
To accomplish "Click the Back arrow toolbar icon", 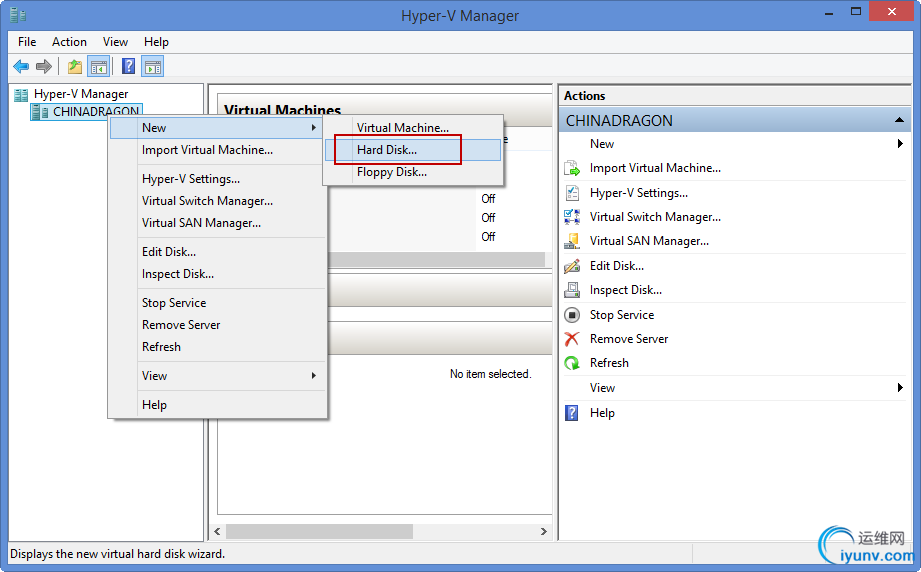I will click(x=21, y=66).
